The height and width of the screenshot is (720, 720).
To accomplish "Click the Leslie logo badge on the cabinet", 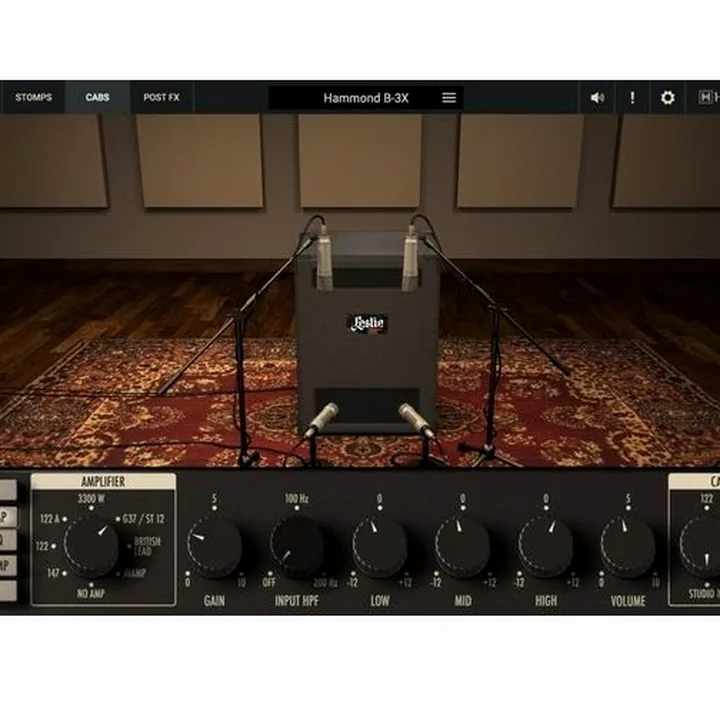I will [367, 324].
